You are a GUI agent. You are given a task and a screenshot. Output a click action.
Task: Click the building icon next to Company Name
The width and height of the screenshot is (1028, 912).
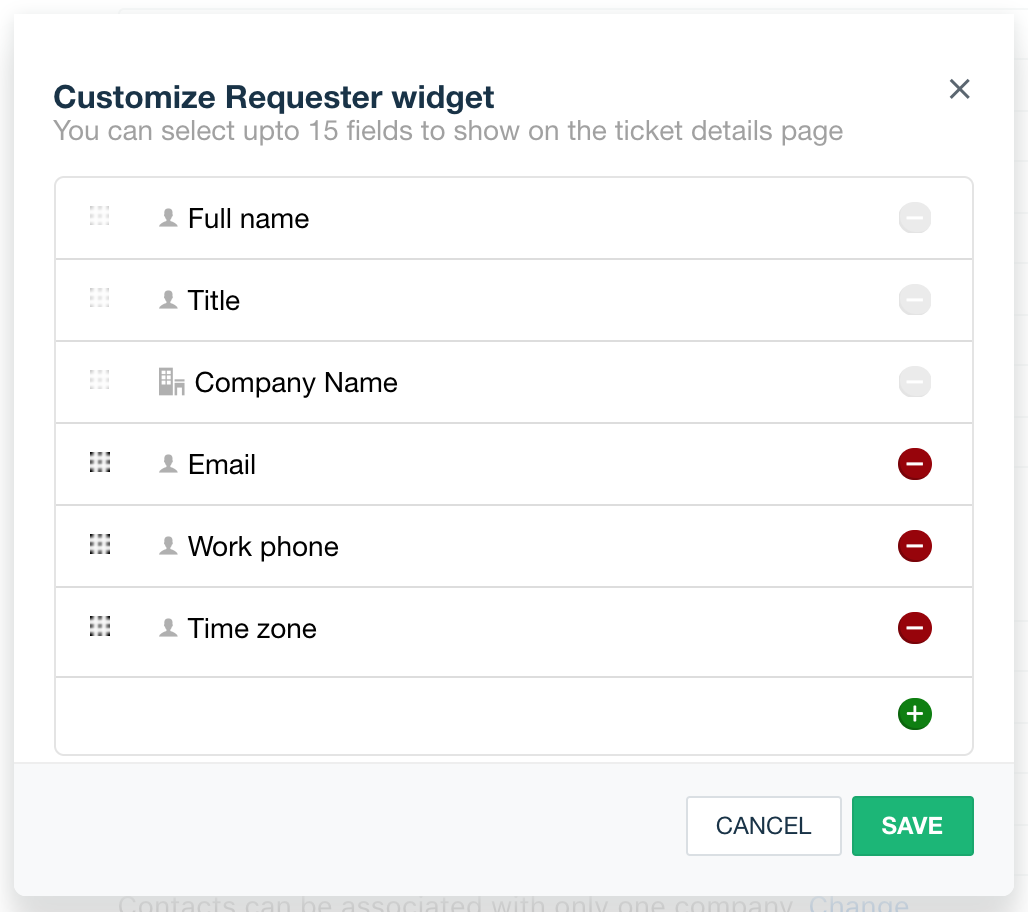(171, 382)
